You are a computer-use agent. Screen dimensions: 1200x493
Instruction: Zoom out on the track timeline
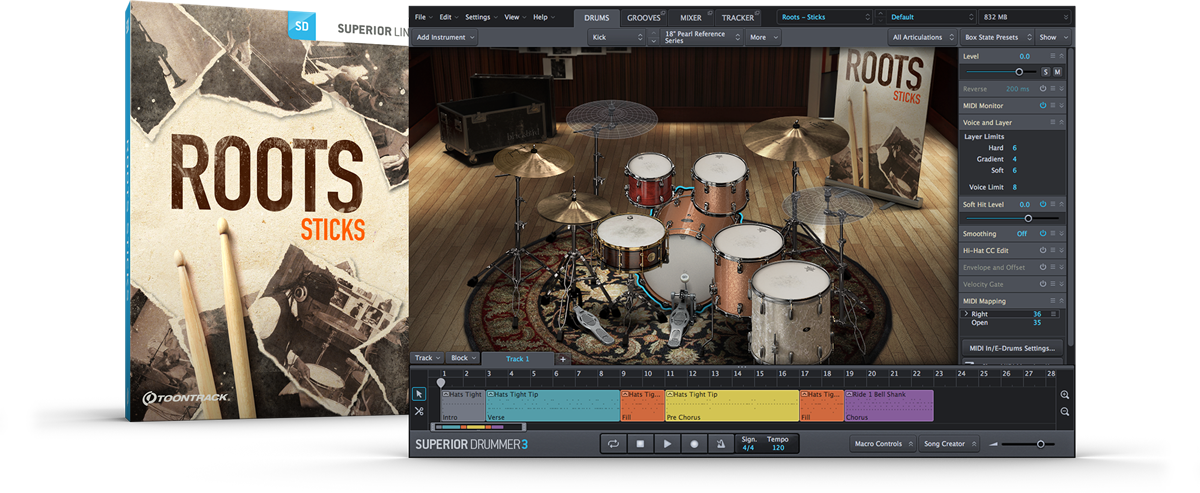point(1065,412)
